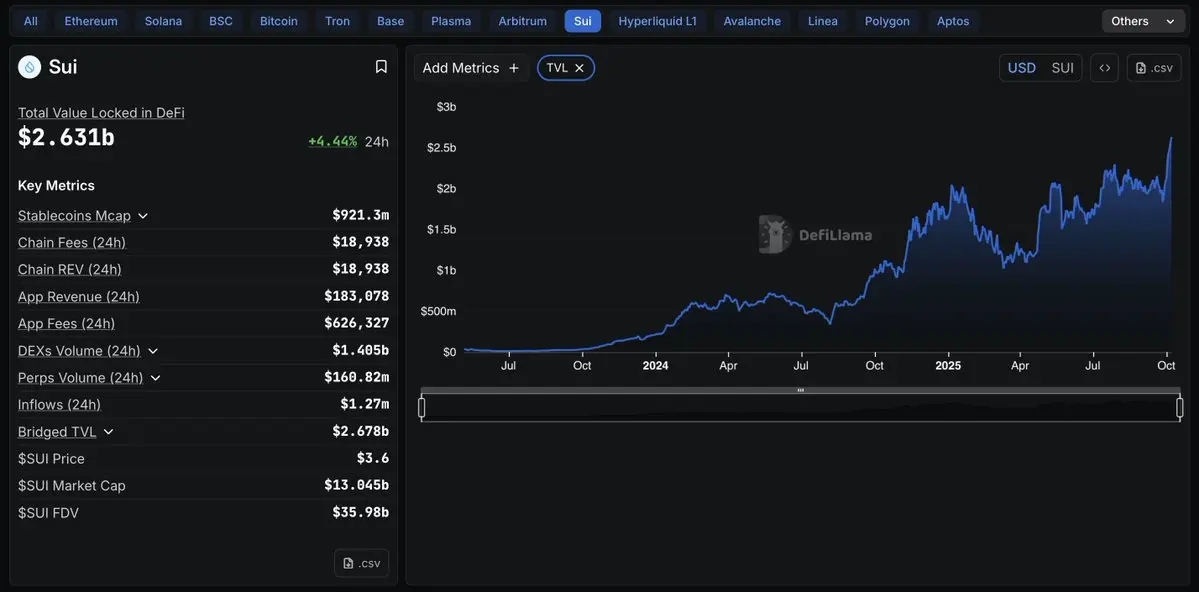Select the Polygon chain tab

coord(887,21)
